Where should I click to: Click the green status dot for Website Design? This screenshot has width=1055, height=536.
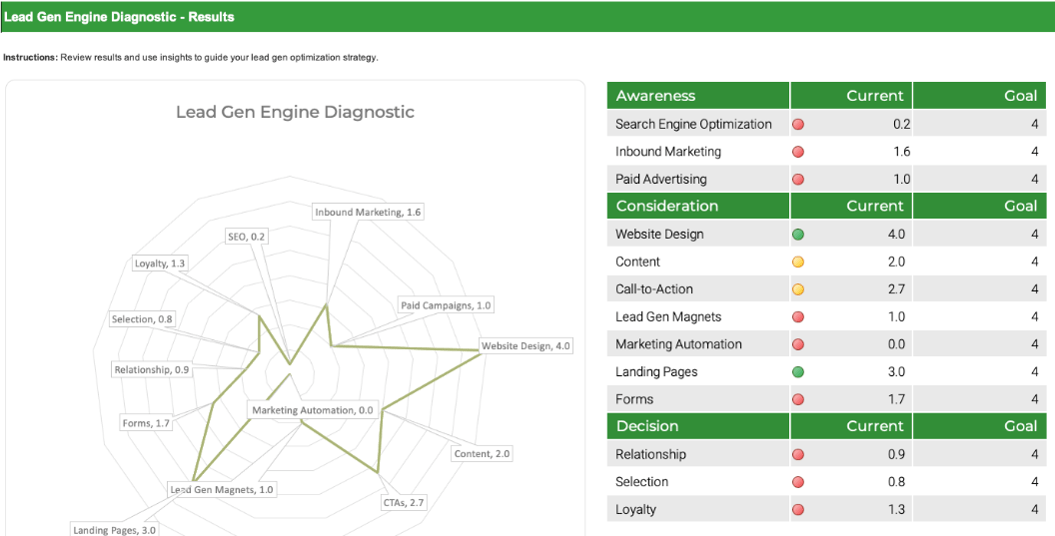[798, 235]
